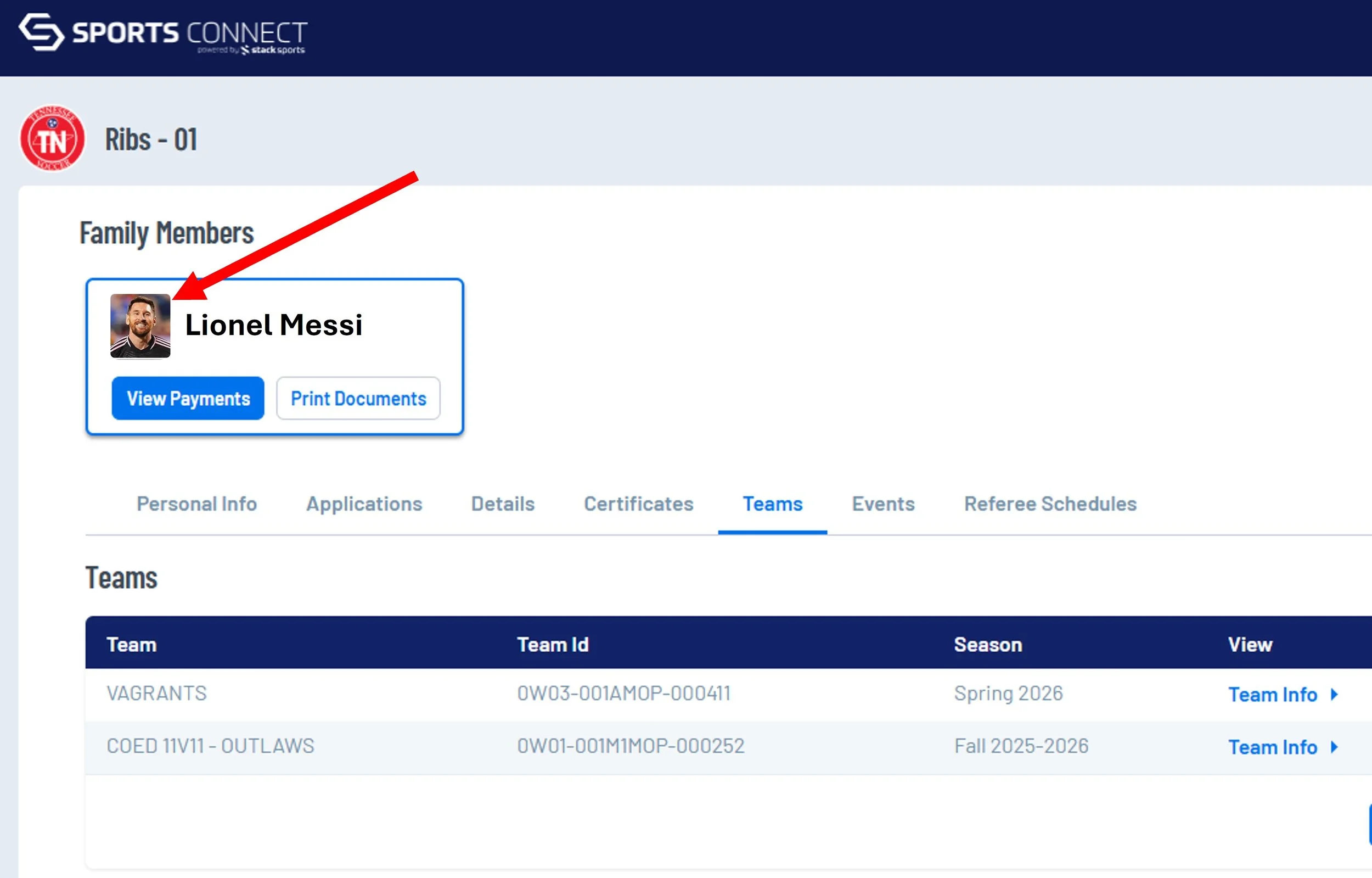Click the VAGRANTS team row name
The image size is (1372, 878).
[157, 694]
